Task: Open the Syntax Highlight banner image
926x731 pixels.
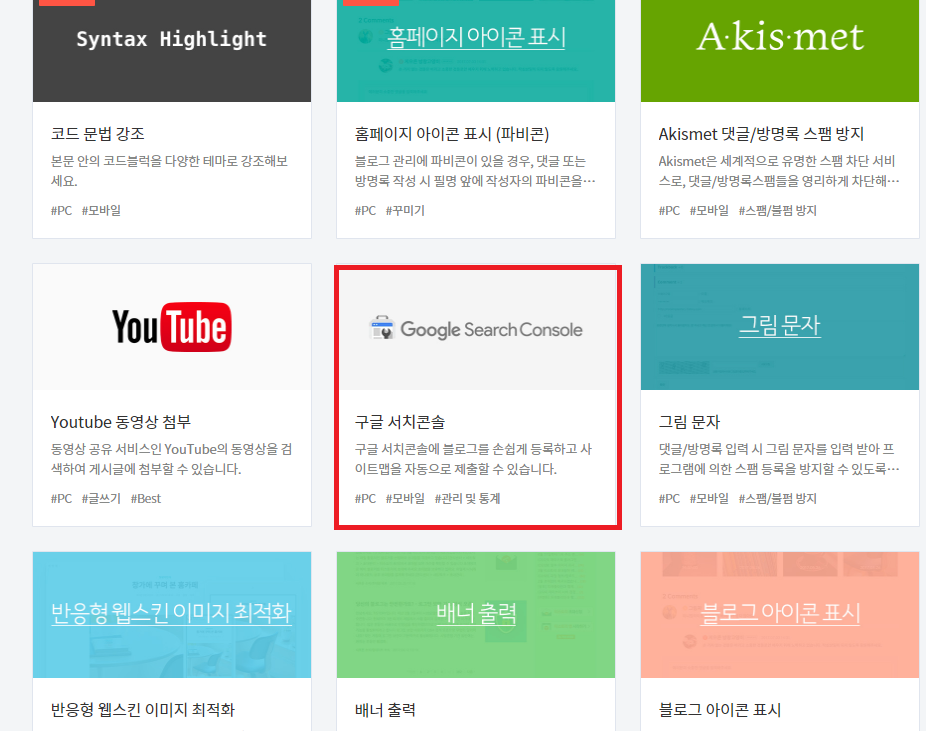Action: pos(172,51)
